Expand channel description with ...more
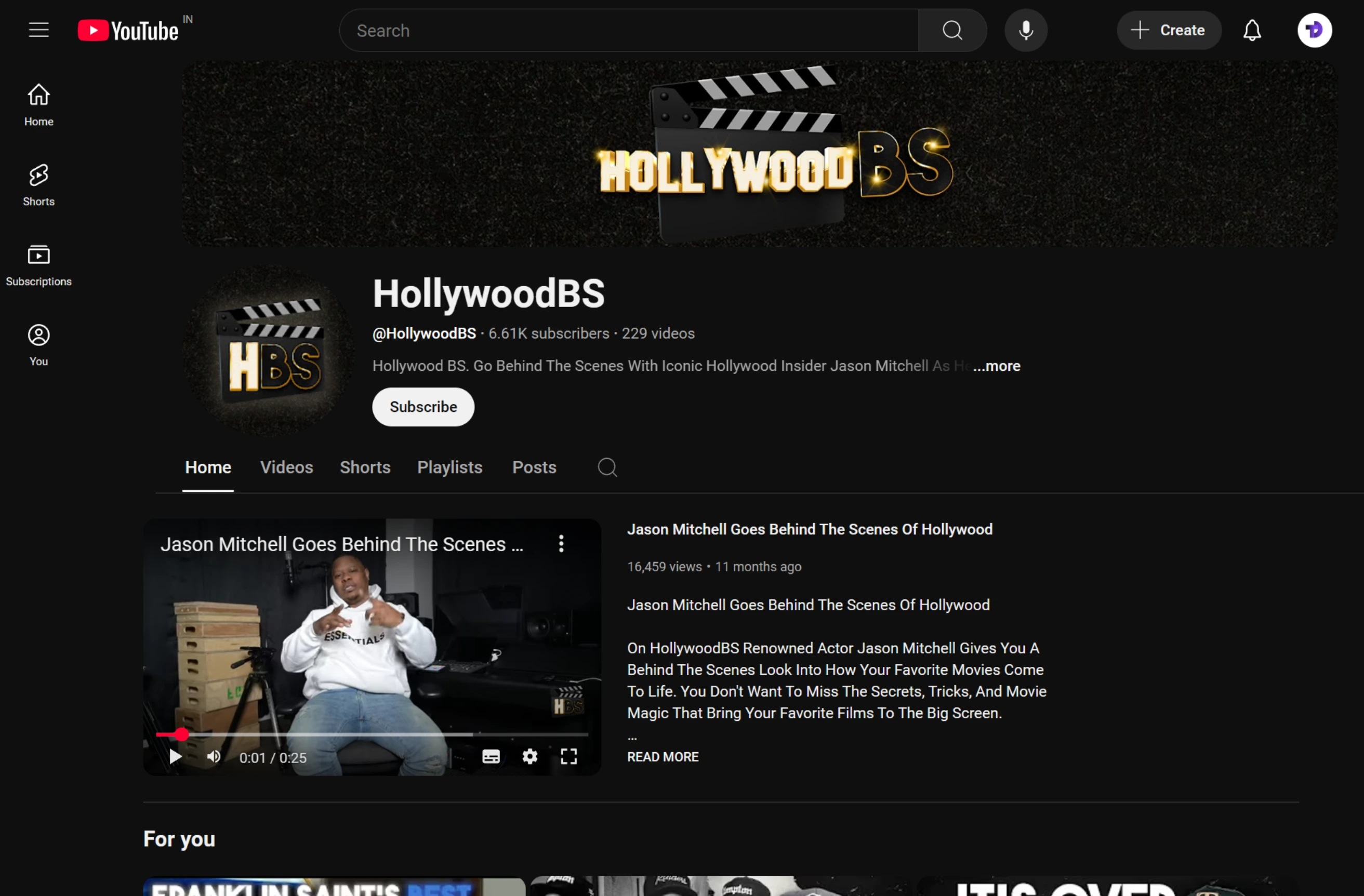The width and height of the screenshot is (1364, 896). [997, 366]
